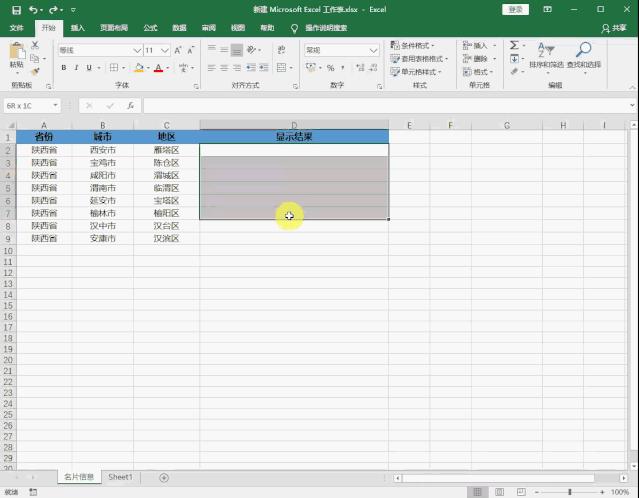Switch to the Page Layout tab
This screenshot has height=498, width=639.
pyautogui.click(x=114, y=28)
